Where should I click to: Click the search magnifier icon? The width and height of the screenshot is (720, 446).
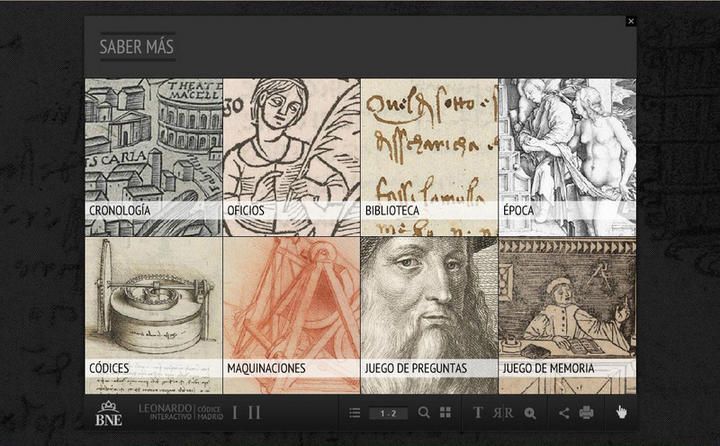tap(424, 412)
